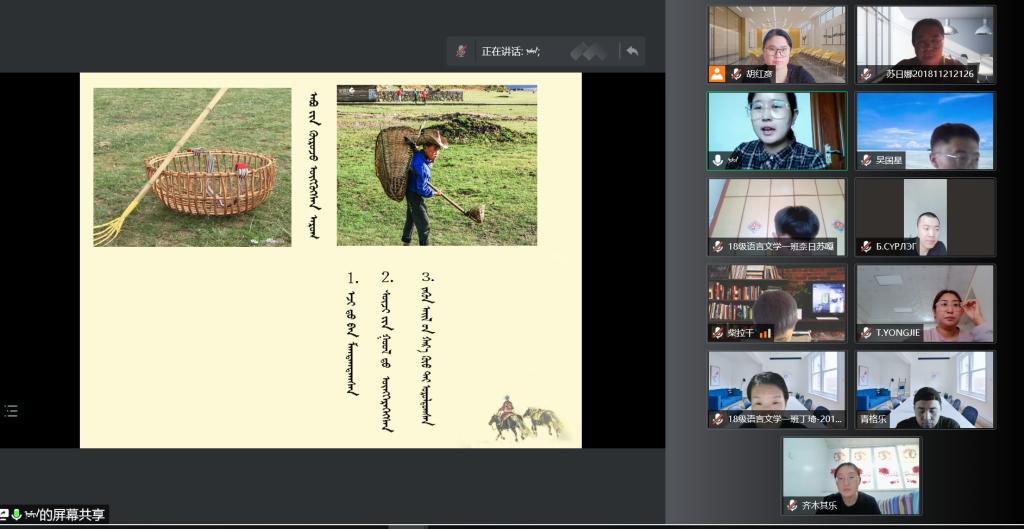Click the muted mic icon next to 苏日娜201811212126
Viewport: 1024px width, 529px height.
coord(866,74)
